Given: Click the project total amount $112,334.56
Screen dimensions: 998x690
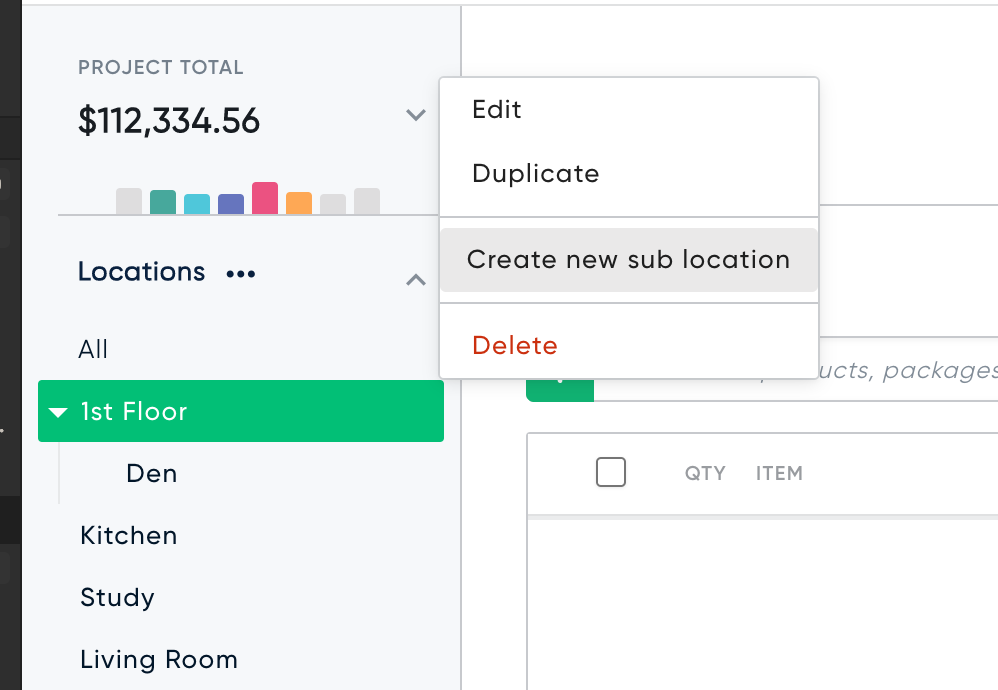Looking at the screenshot, I should [169, 120].
